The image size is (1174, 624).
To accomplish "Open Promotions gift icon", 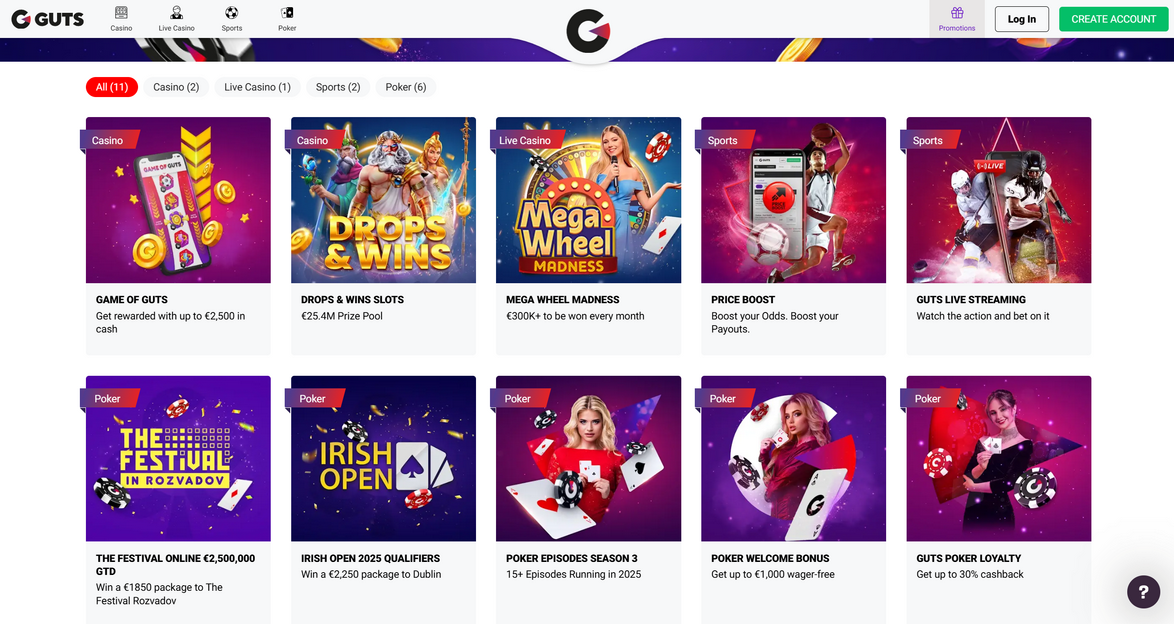I will [x=957, y=13].
